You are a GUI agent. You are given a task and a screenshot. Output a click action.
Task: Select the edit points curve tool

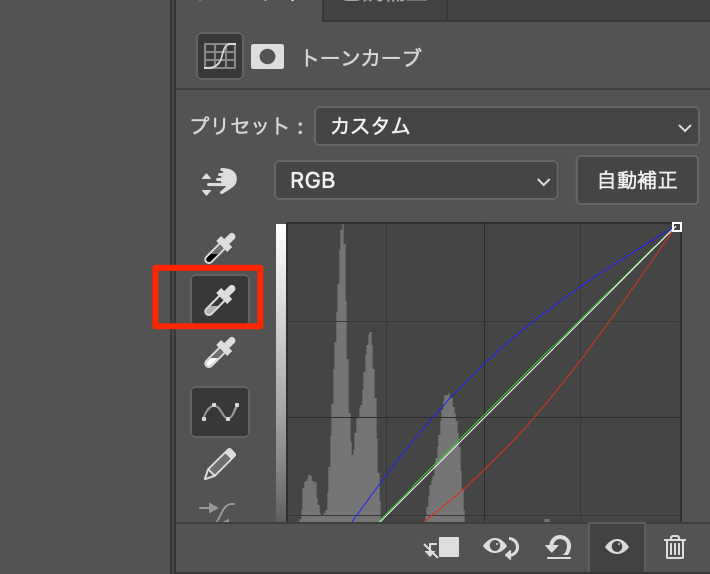pyautogui.click(x=219, y=412)
